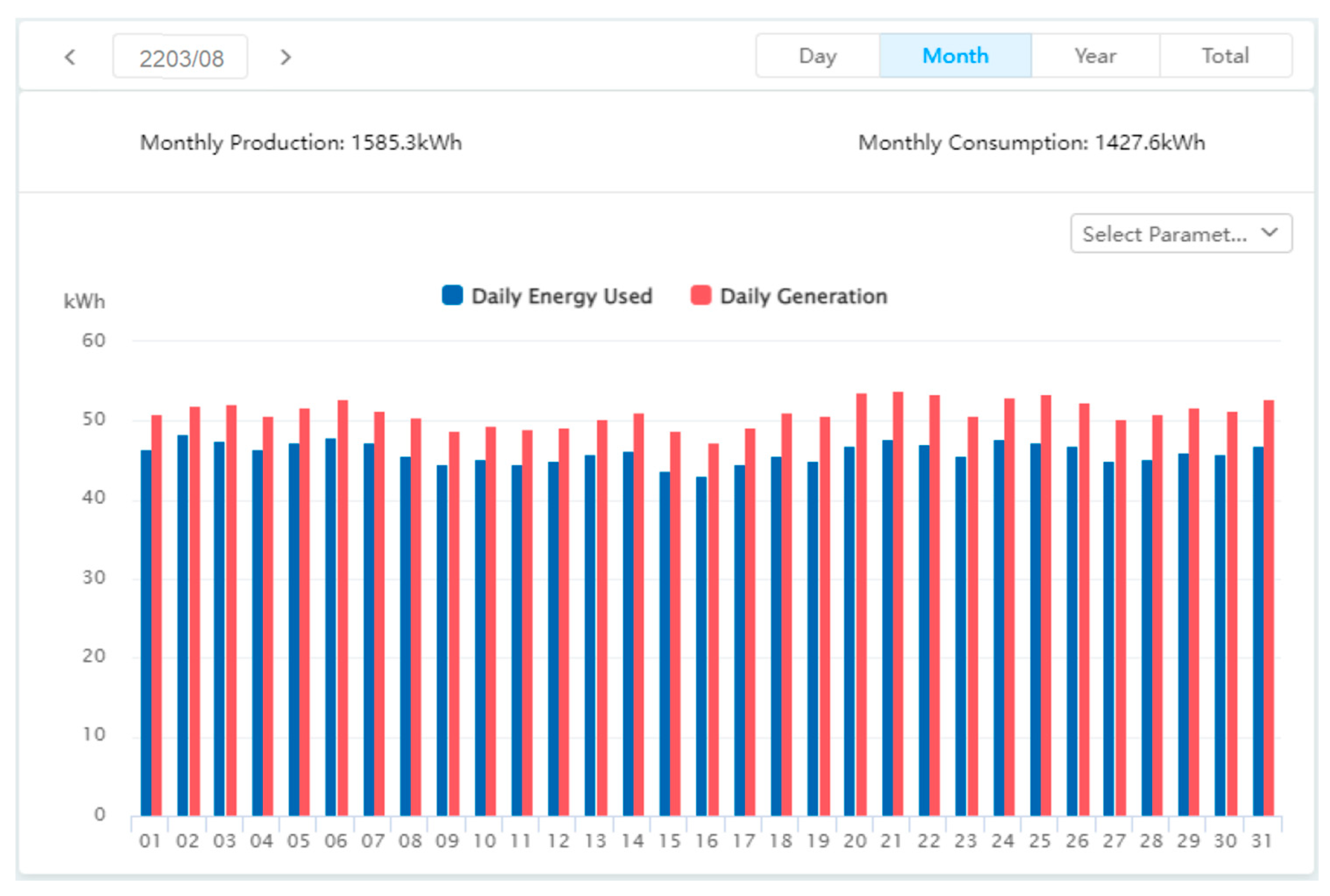Click the Monthly Consumption 1427.6kWh text
Screen dimensions: 1330x896
[x=1031, y=142]
